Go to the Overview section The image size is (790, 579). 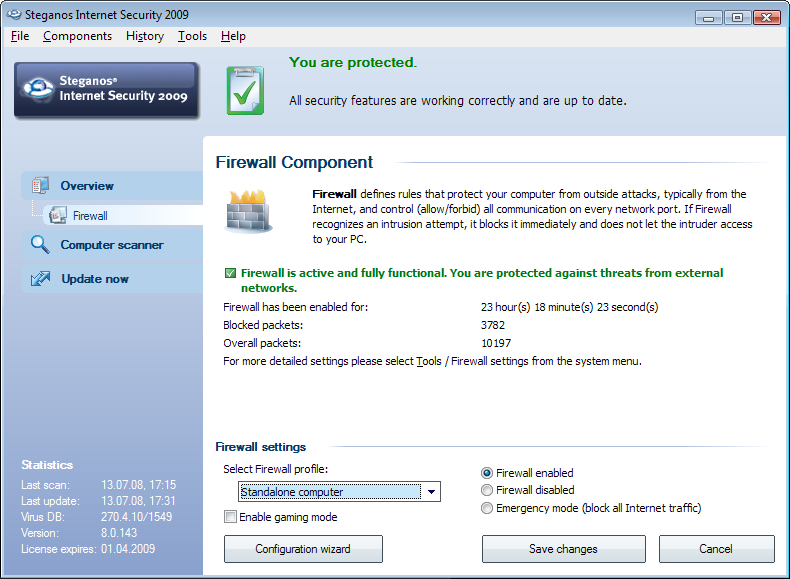point(112,185)
